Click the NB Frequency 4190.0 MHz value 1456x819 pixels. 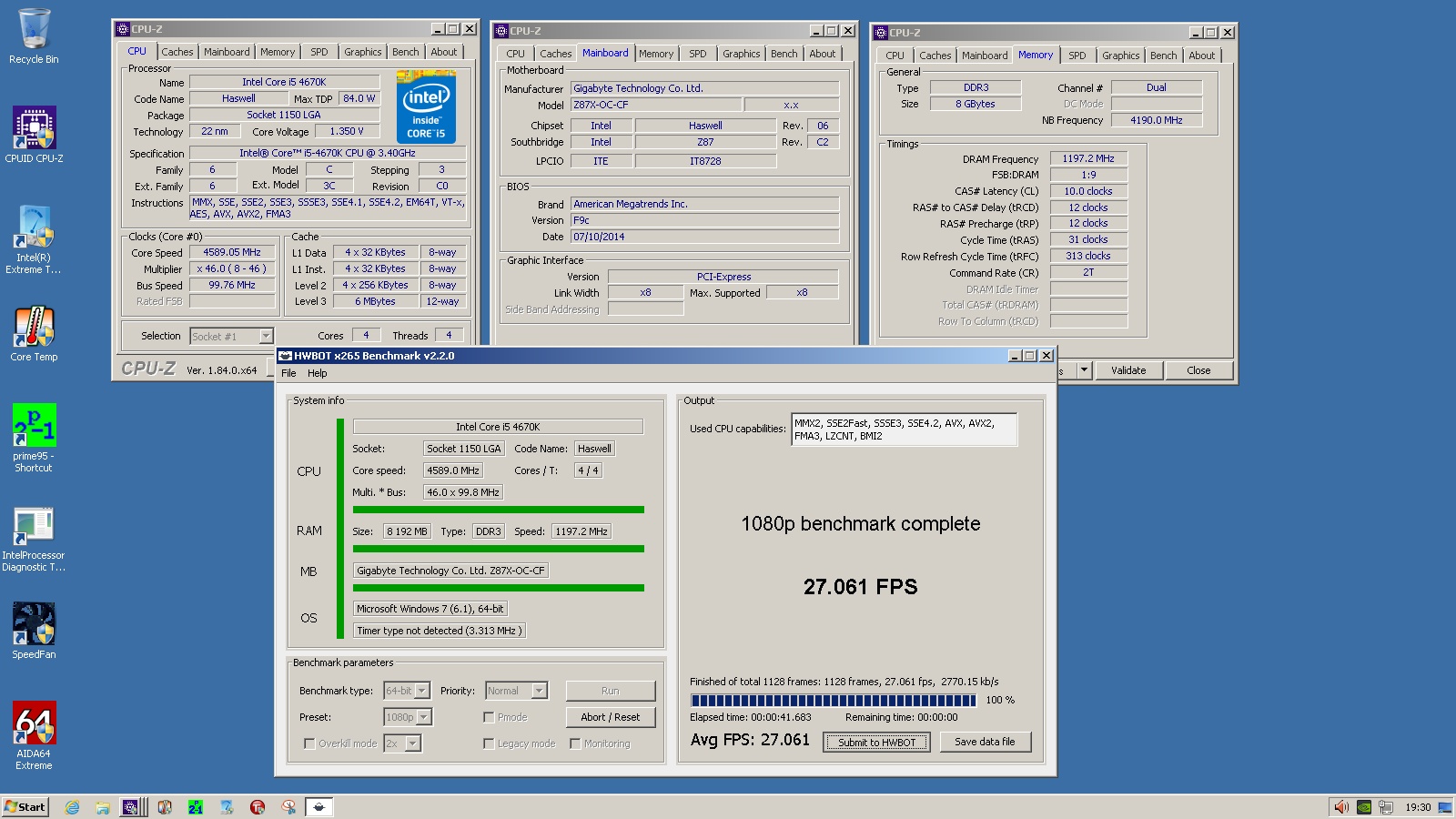pos(1157,120)
